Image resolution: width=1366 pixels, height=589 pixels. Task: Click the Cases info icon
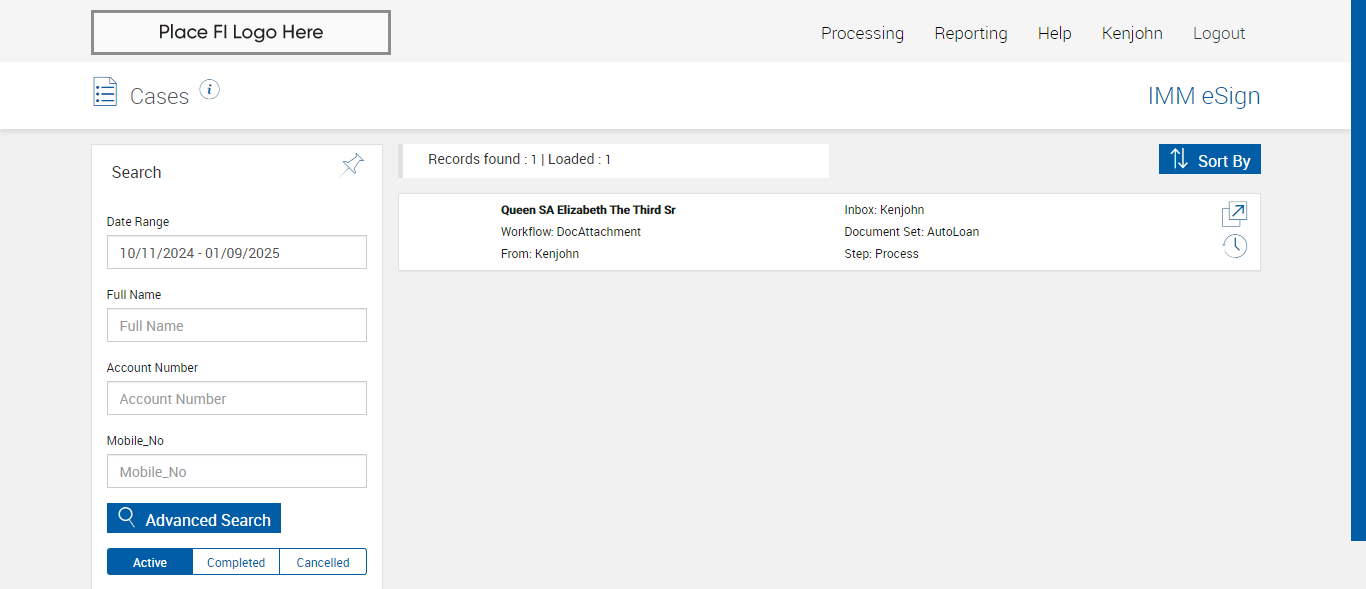[x=209, y=90]
